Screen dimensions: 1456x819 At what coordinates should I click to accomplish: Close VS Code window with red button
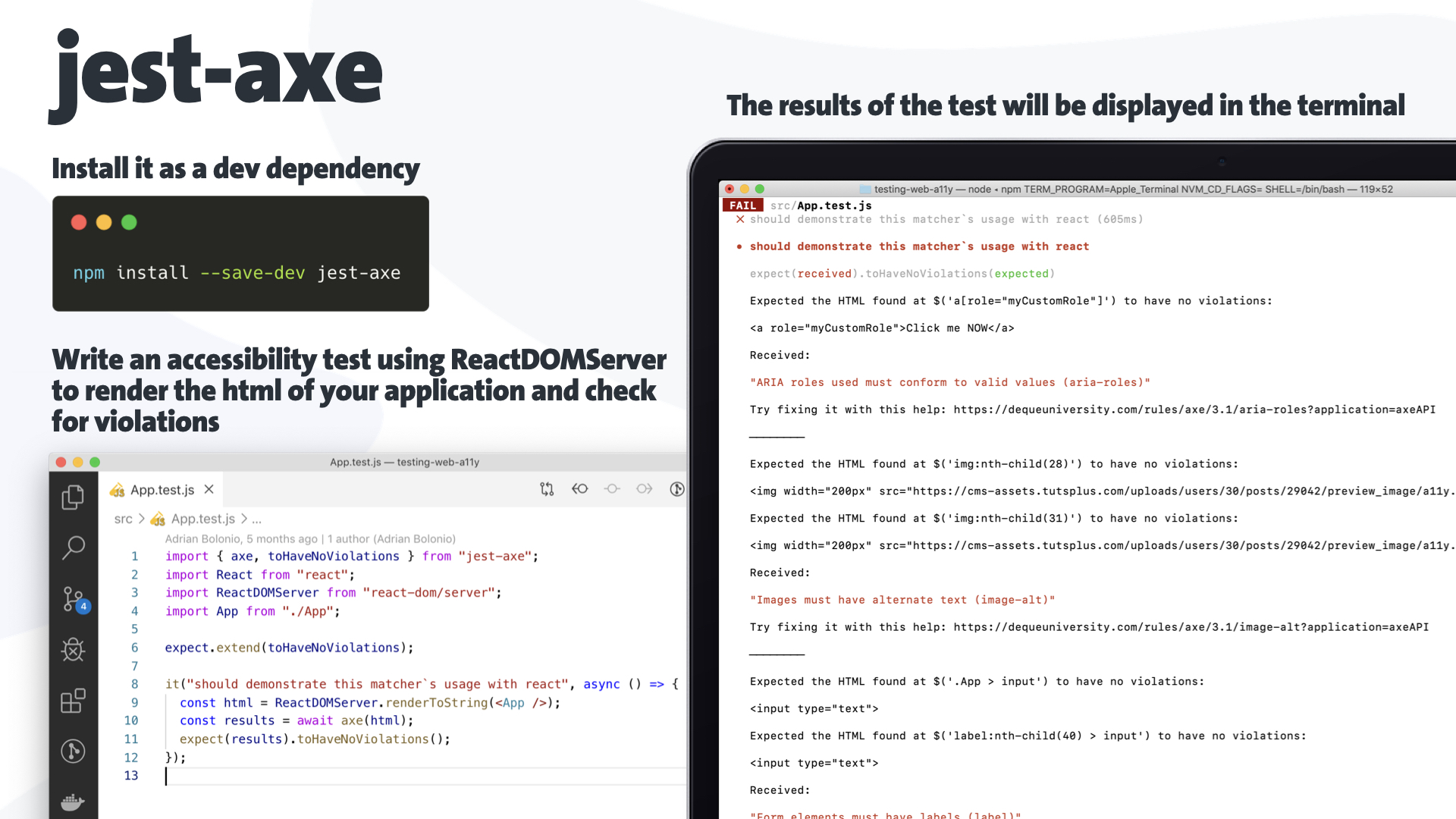(x=61, y=462)
